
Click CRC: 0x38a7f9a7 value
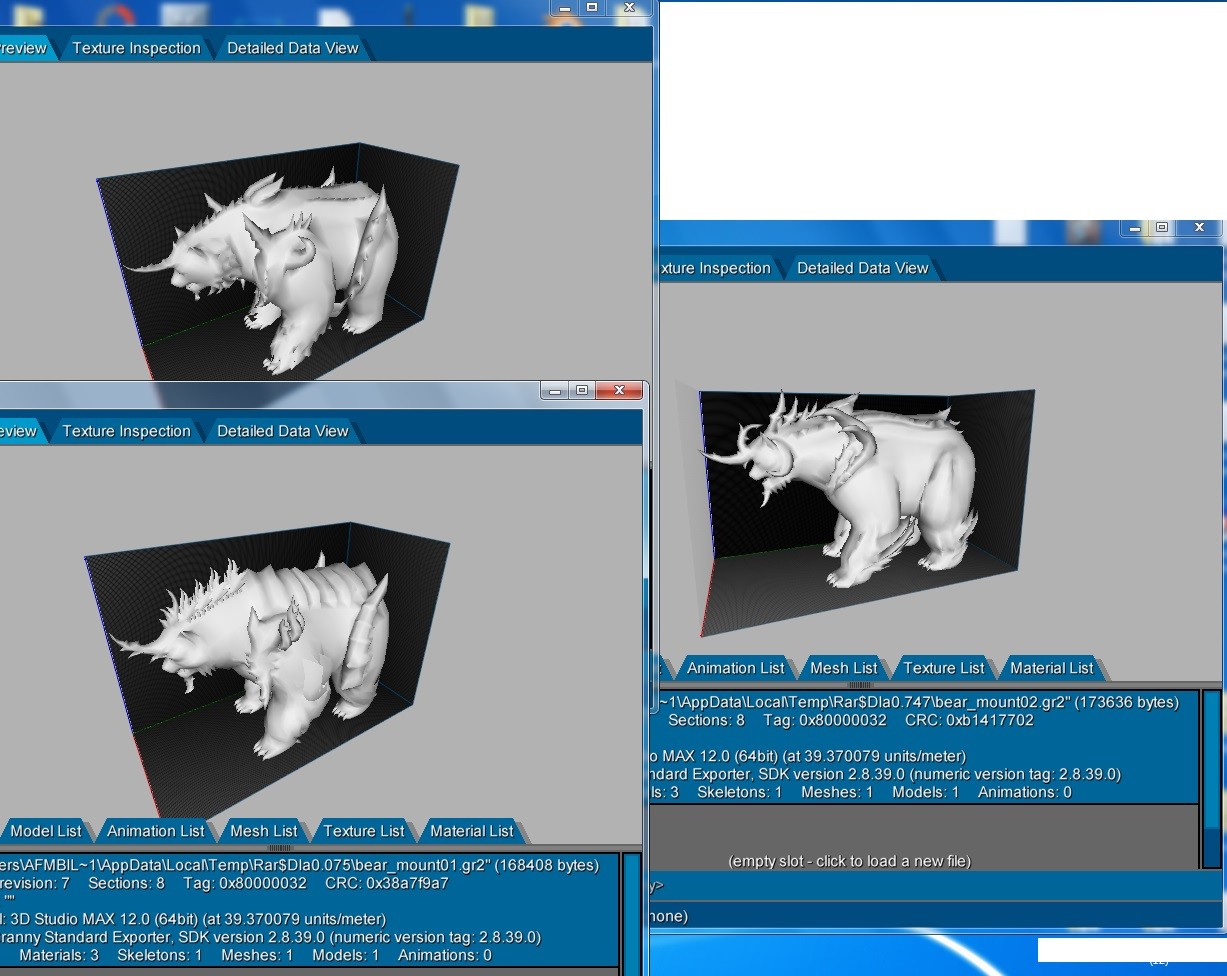point(386,883)
